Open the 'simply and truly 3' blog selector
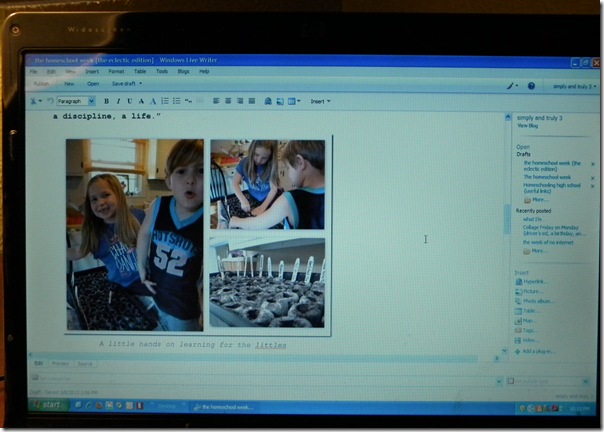Viewport: 604px width, 432px height. point(574,86)
